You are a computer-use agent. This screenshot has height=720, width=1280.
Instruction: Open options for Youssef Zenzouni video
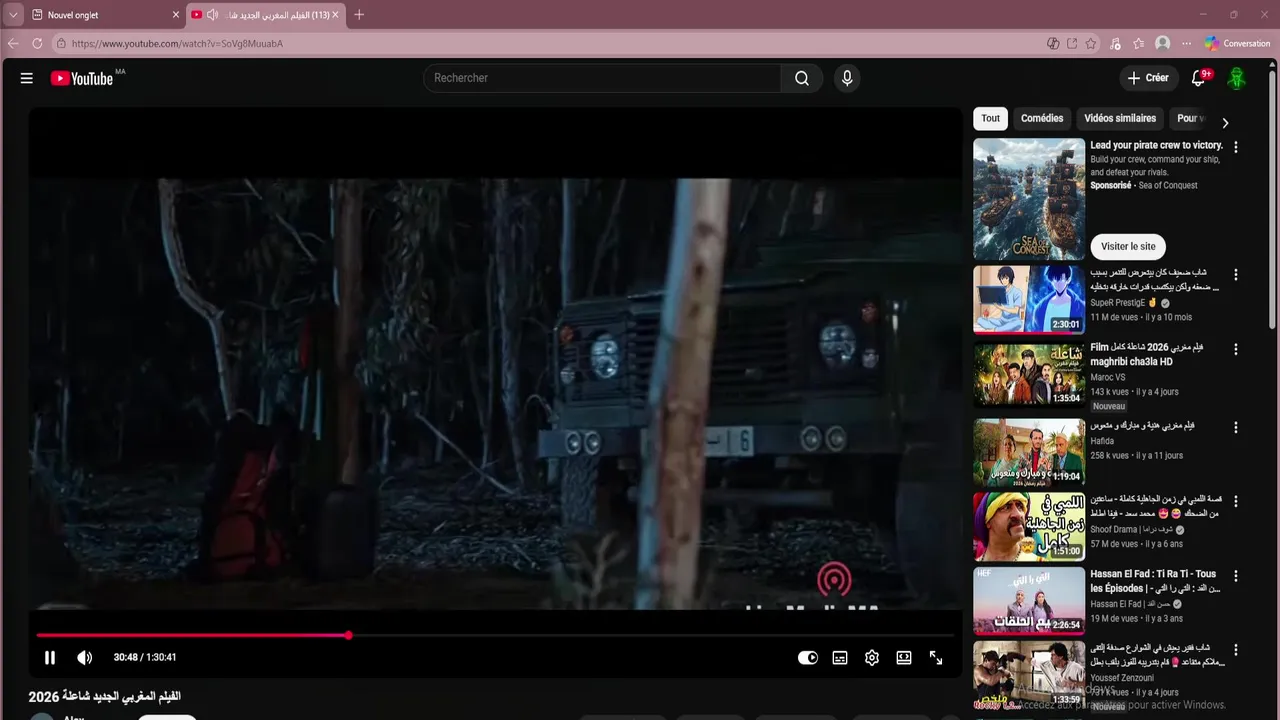pyautogui.click(x=1235, y=651)
